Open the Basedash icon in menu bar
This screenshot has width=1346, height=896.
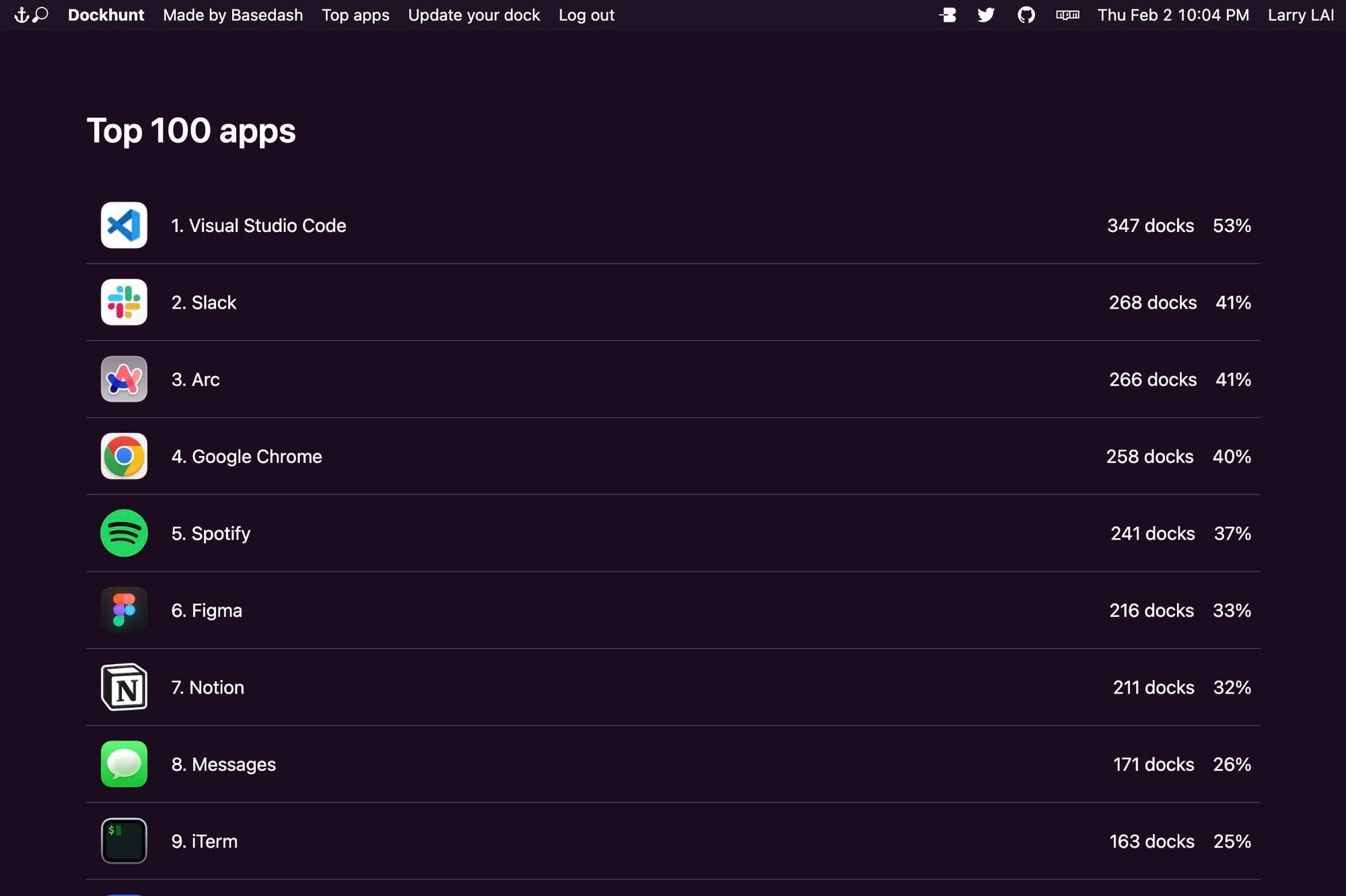(x=948, y=15)
